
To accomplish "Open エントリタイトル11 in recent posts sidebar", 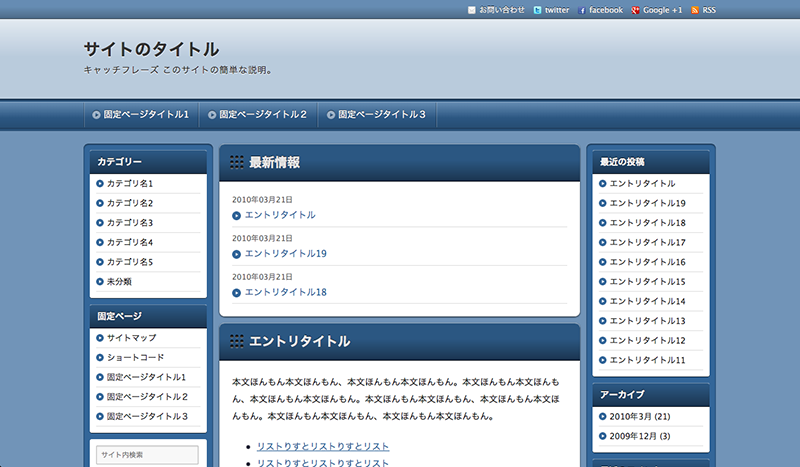I will point(647,360).
